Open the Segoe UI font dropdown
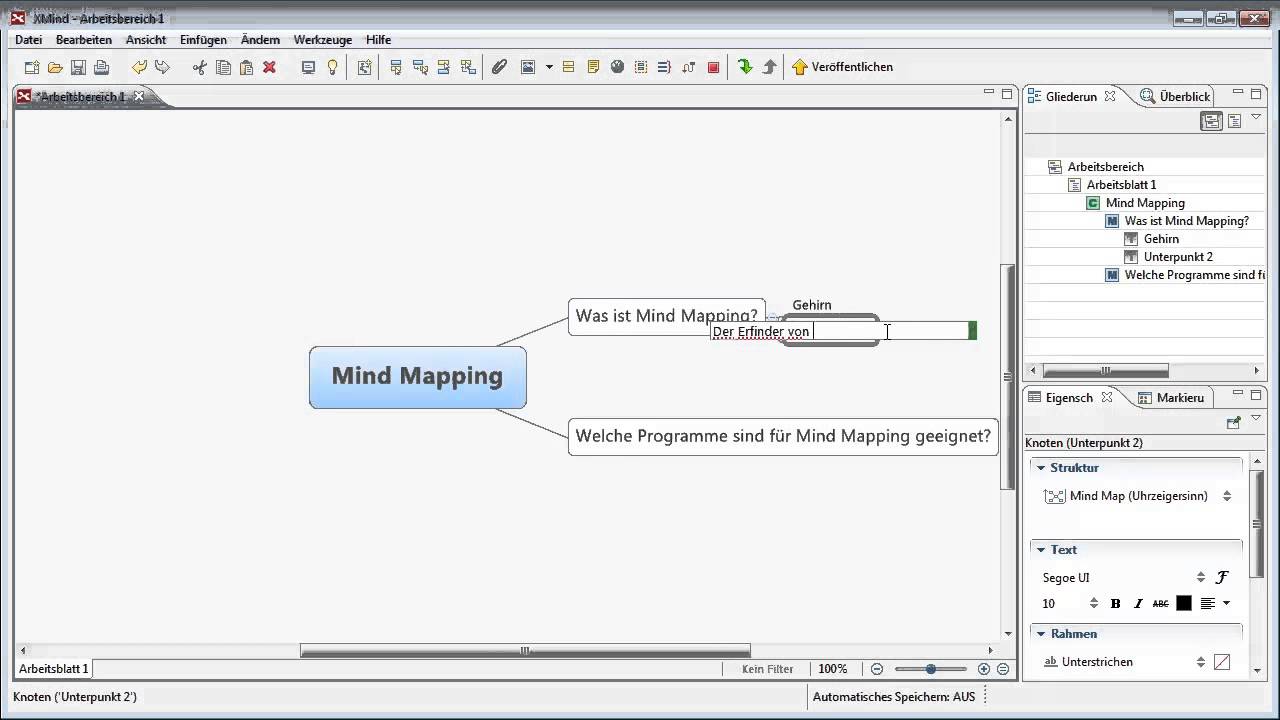1280x720 pixels. tap(1201, 578)
